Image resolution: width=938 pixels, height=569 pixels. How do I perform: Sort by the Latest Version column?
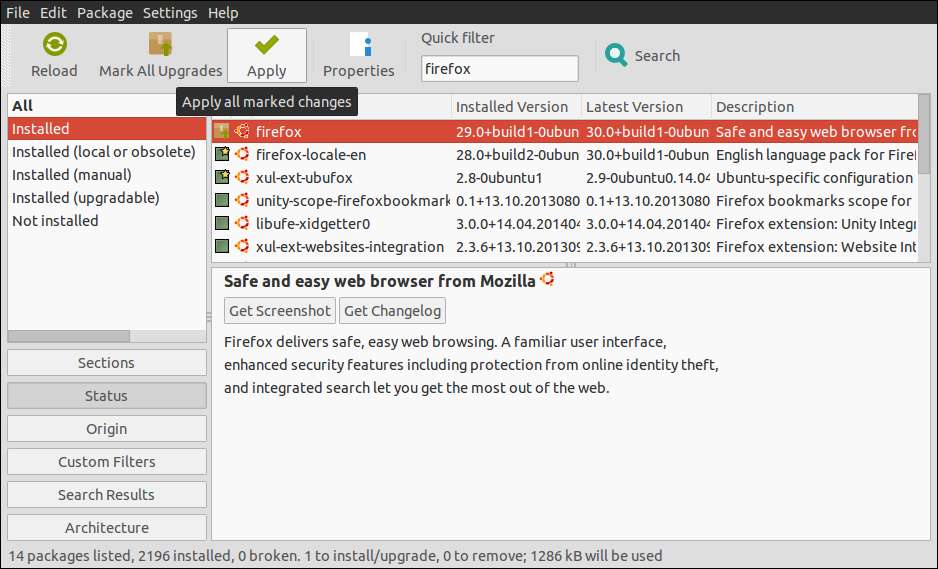pyautogui.click(x=646, y=107)
